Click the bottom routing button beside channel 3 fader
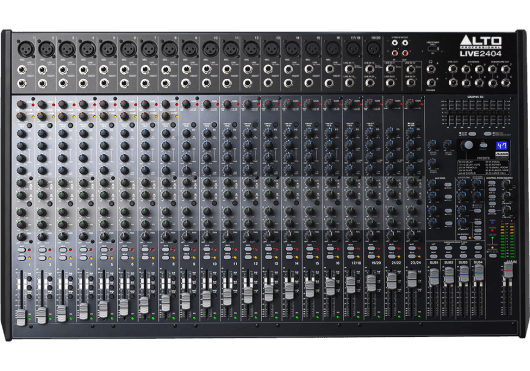This screenshot has height=371, width=530. 70,296
